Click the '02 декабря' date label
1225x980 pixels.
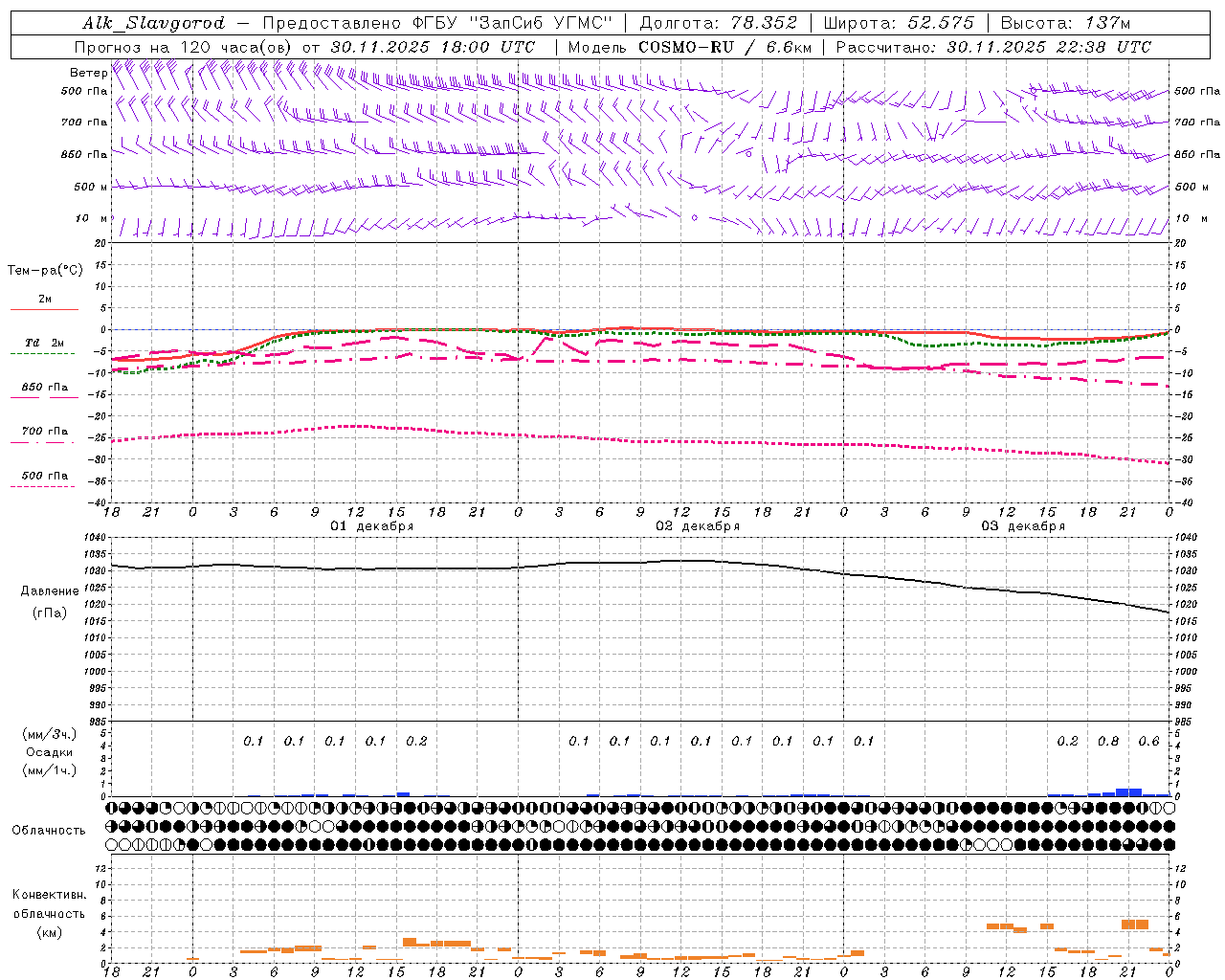point(697,526)
